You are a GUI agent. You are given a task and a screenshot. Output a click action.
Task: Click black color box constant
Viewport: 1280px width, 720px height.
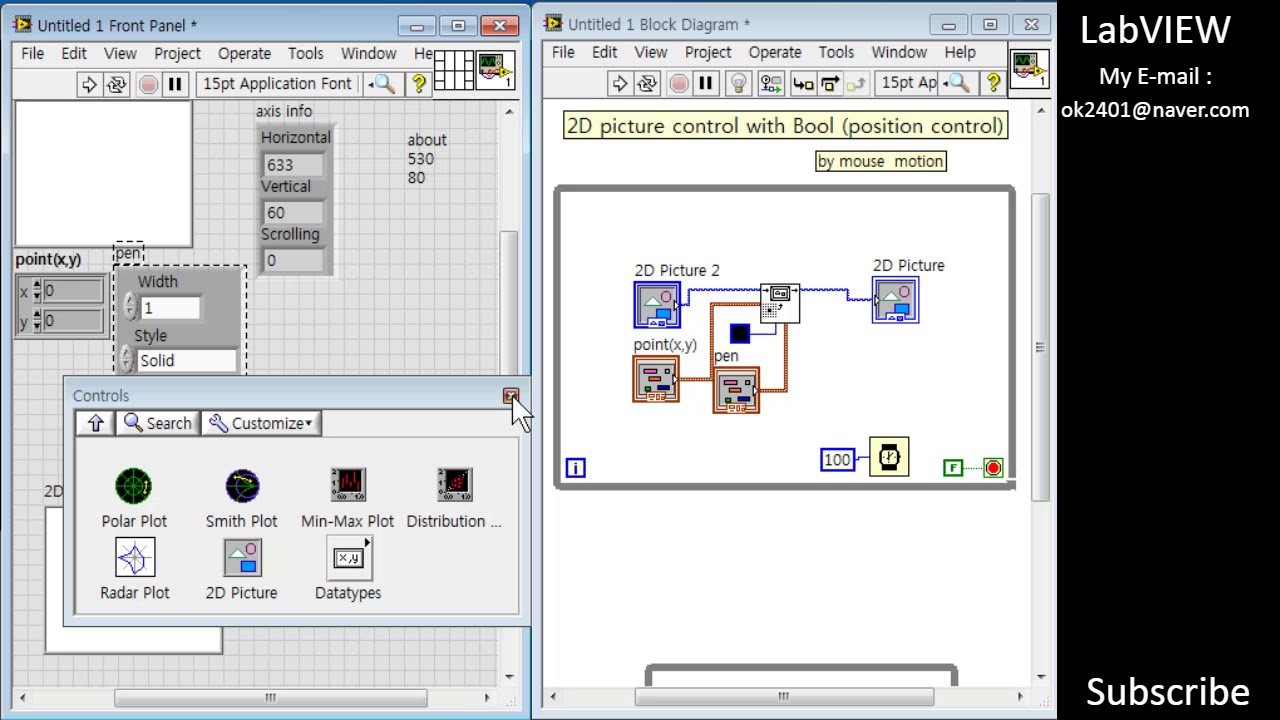pyautogui.click(x=740, y=334)
